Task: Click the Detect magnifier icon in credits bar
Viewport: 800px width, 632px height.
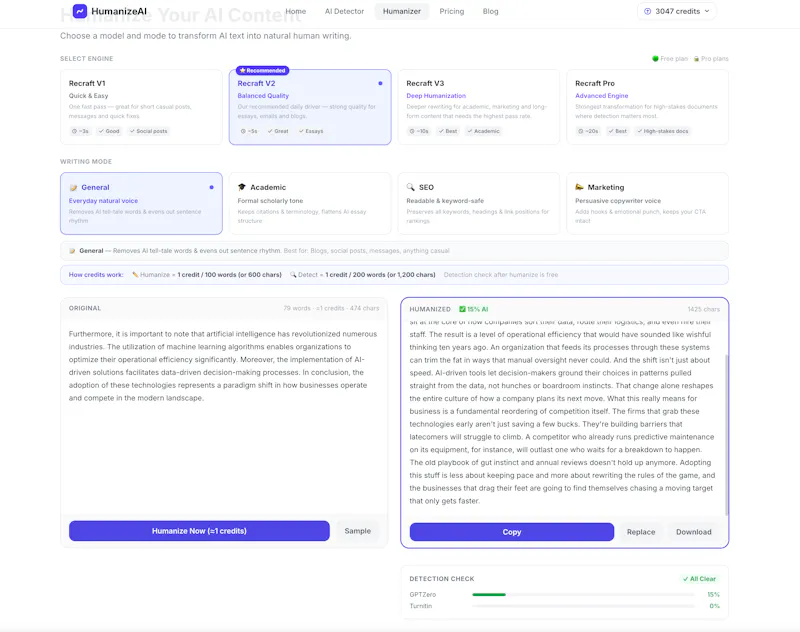Action: [x=293, y=274]
